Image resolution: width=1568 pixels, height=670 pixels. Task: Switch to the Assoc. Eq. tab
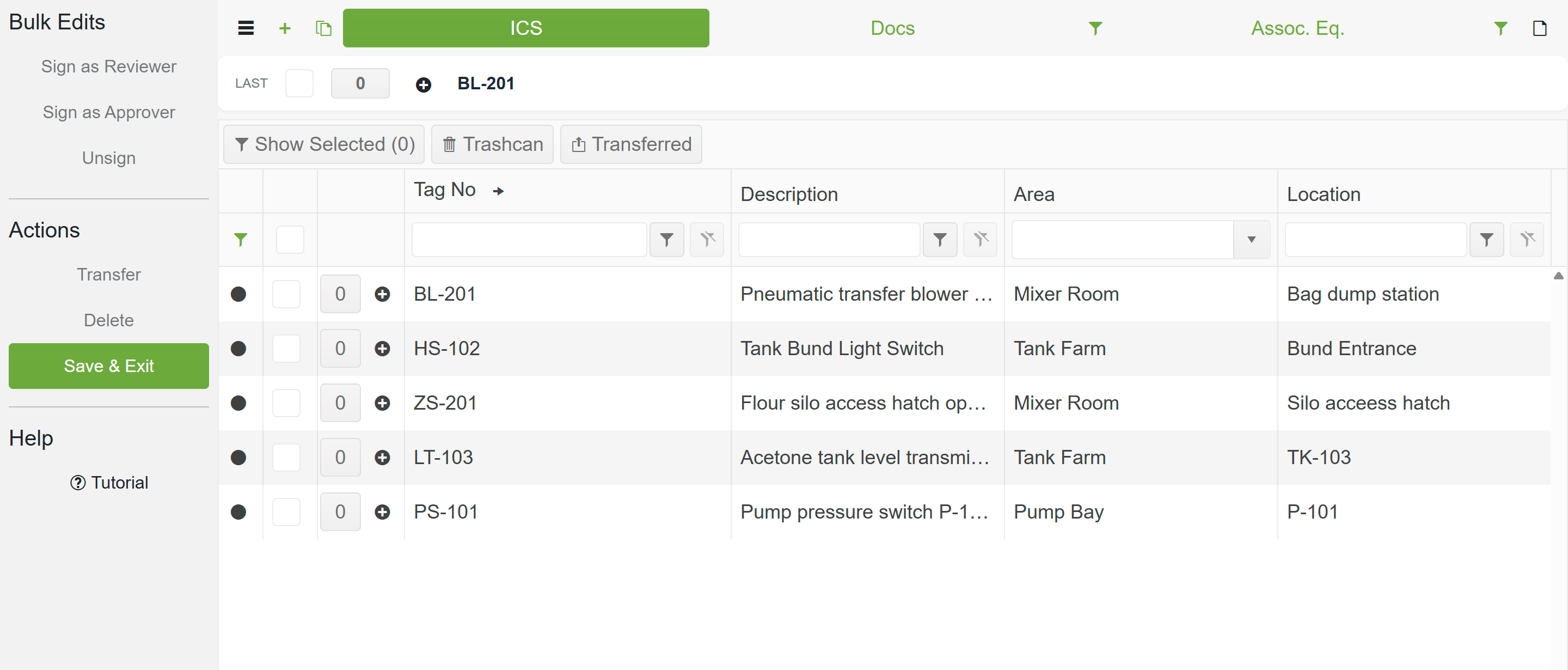coord(1297,28)
